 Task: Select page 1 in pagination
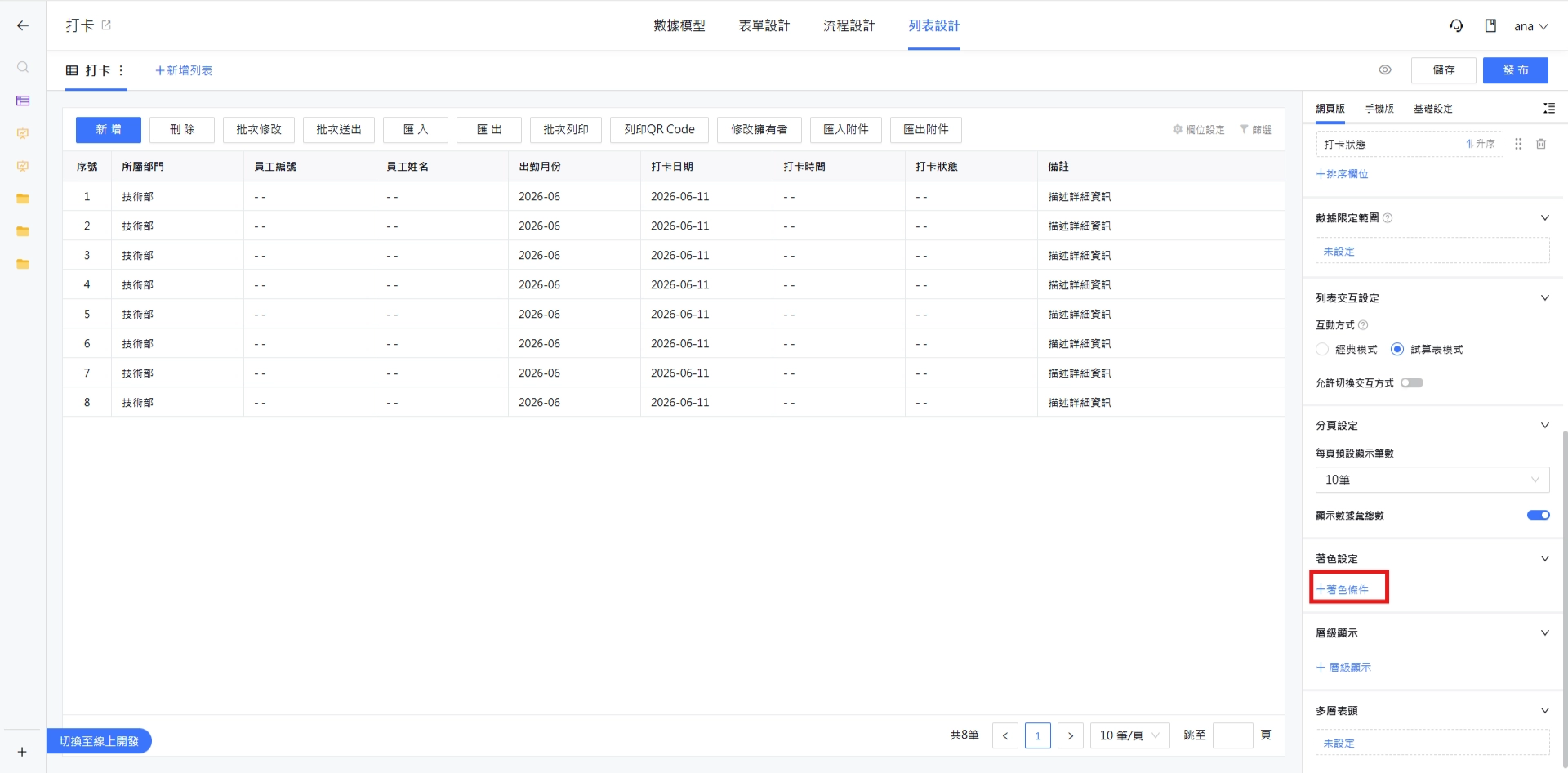click(x=1038, y=735)
